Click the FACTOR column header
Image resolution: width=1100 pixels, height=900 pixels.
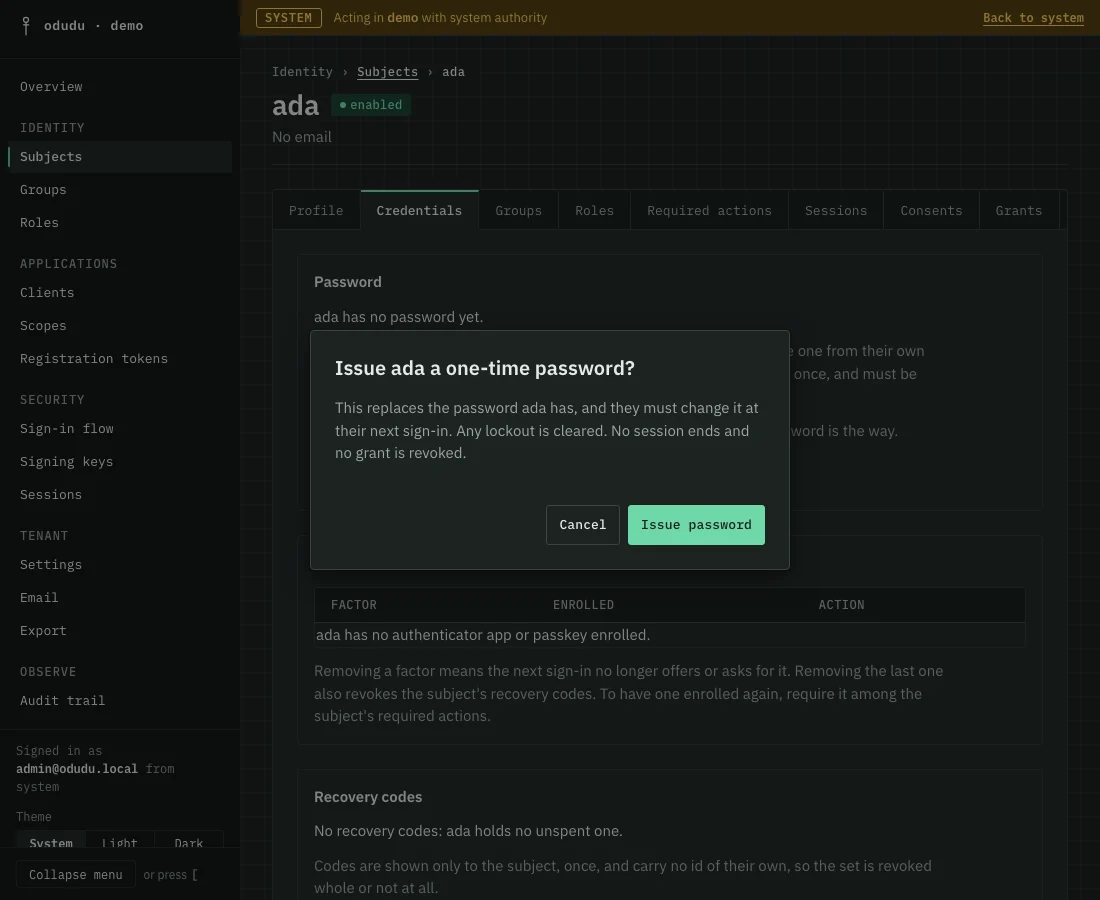pyautogui.click(x=354, y=605)
